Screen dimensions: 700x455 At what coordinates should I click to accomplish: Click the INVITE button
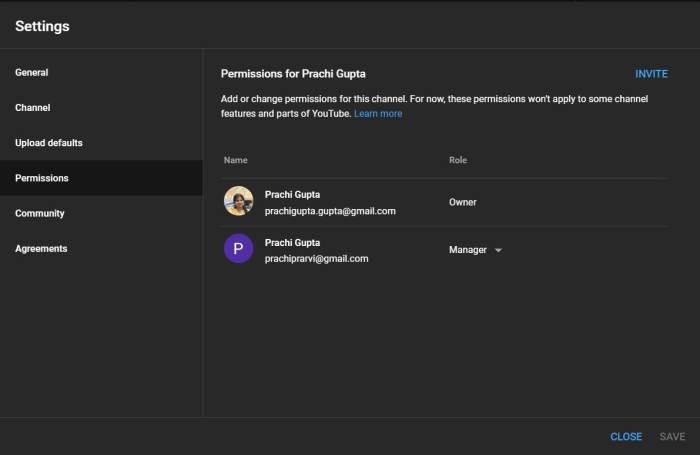[x=651, y=74]
